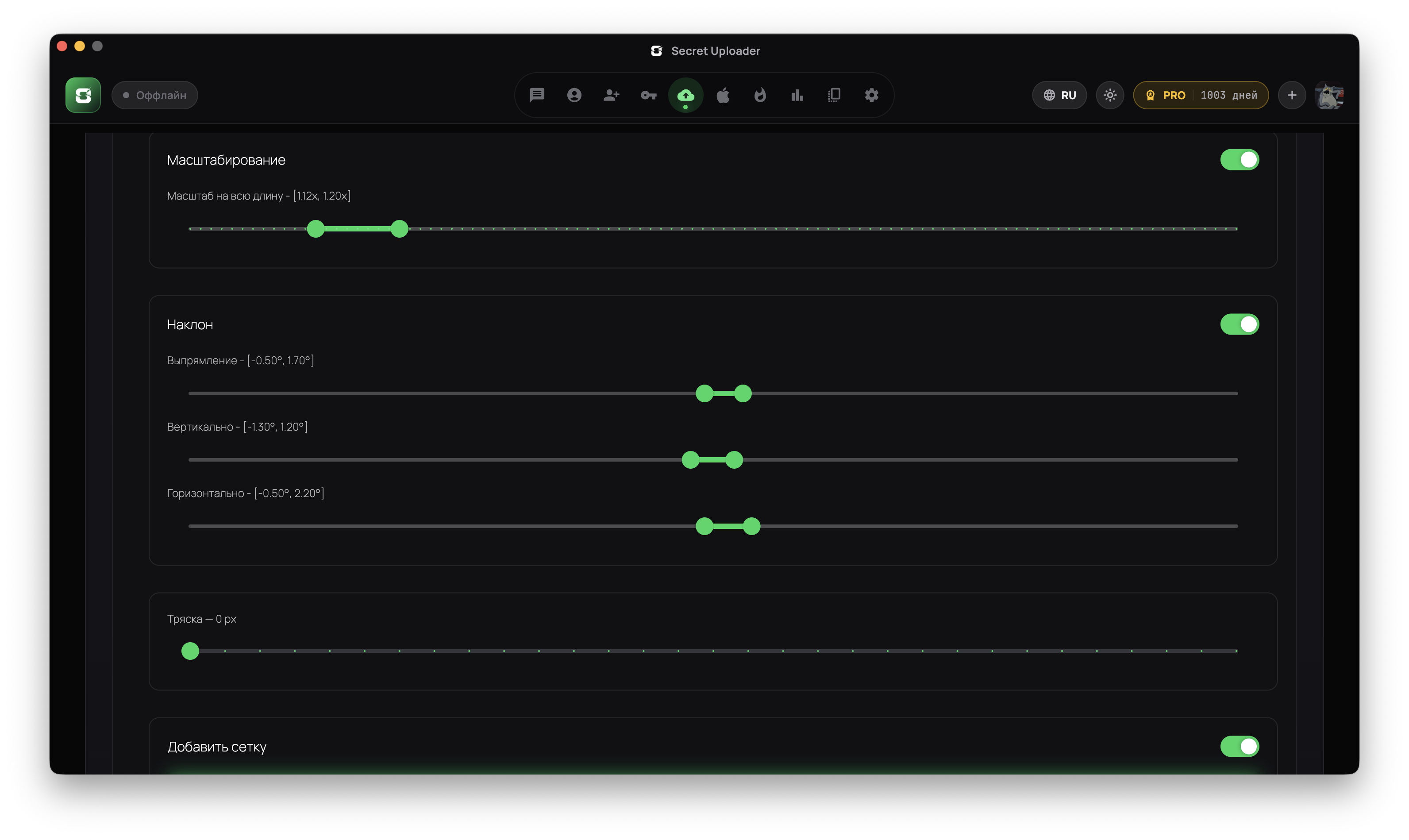
Task: Open the gear settings icon
Action: (x=871, y=95)
